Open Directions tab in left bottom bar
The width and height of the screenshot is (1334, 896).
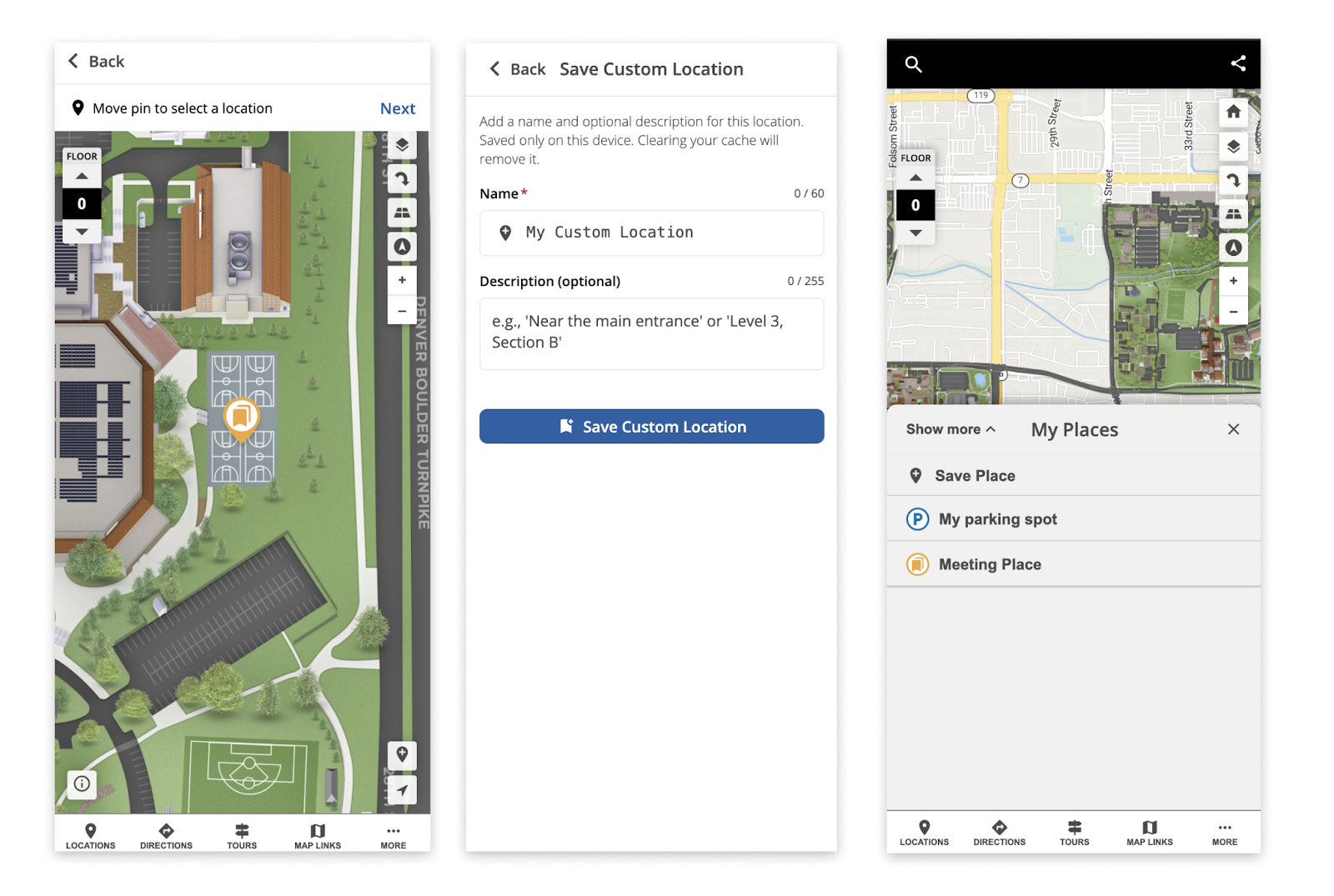click(x=166, y=835)
